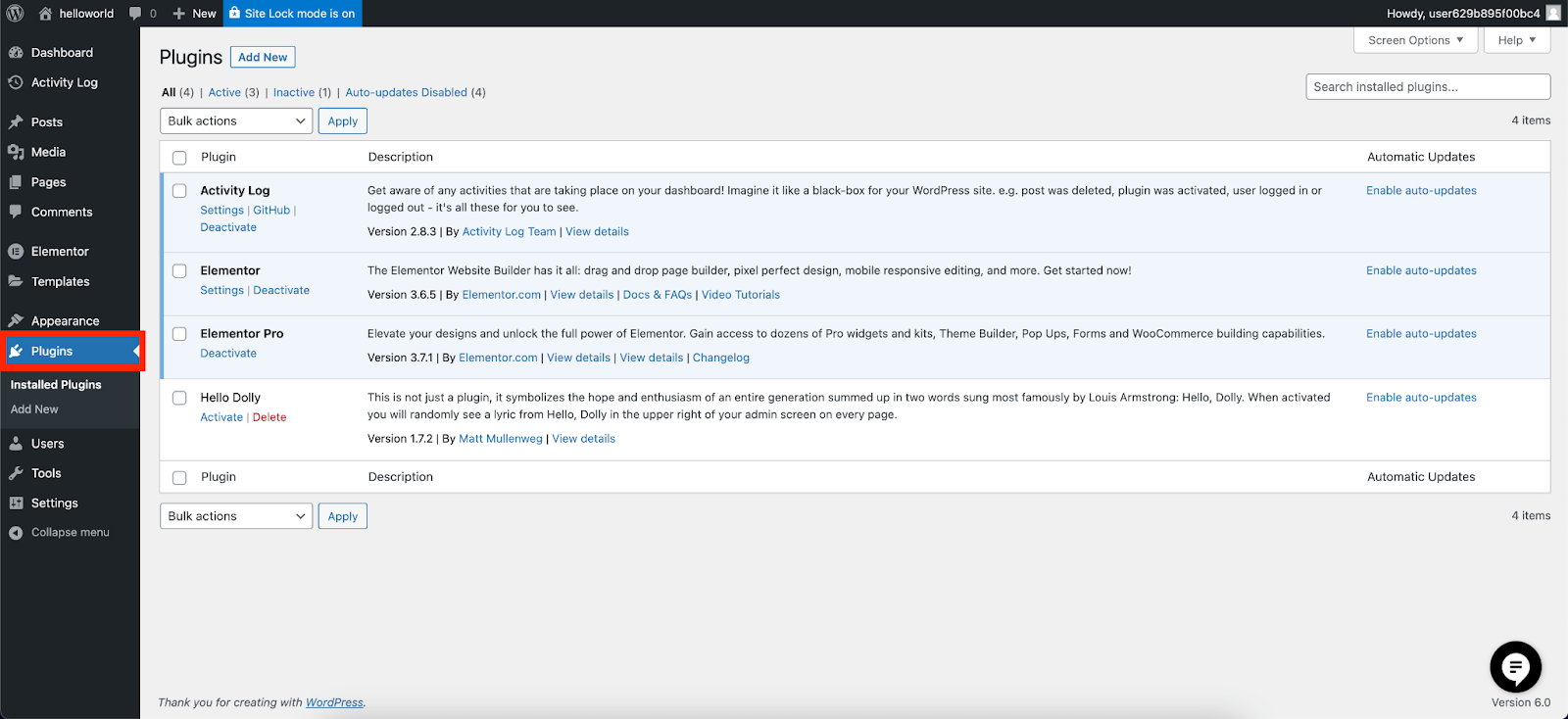Click the lock icon in Site Lock banner

click(234, 13)
